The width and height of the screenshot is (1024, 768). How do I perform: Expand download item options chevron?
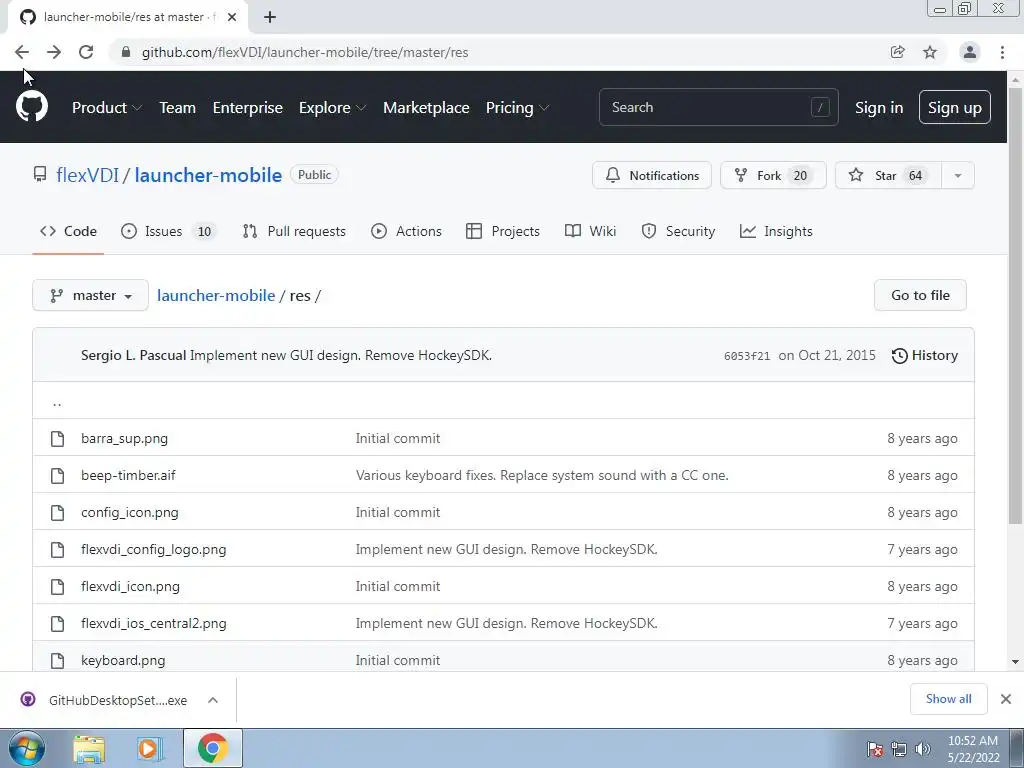[x=213, y=700]
